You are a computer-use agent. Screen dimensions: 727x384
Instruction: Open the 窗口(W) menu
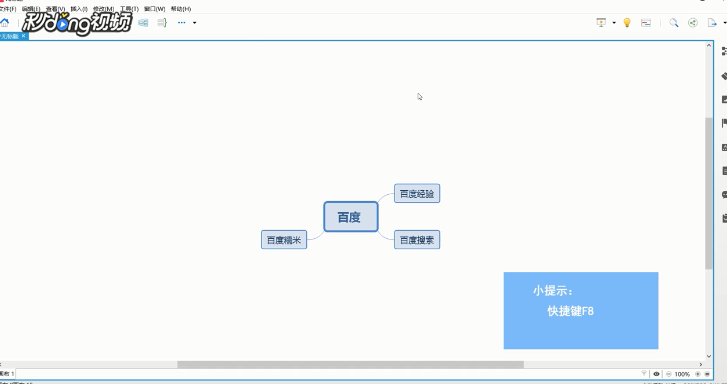[x=154, y=9]
